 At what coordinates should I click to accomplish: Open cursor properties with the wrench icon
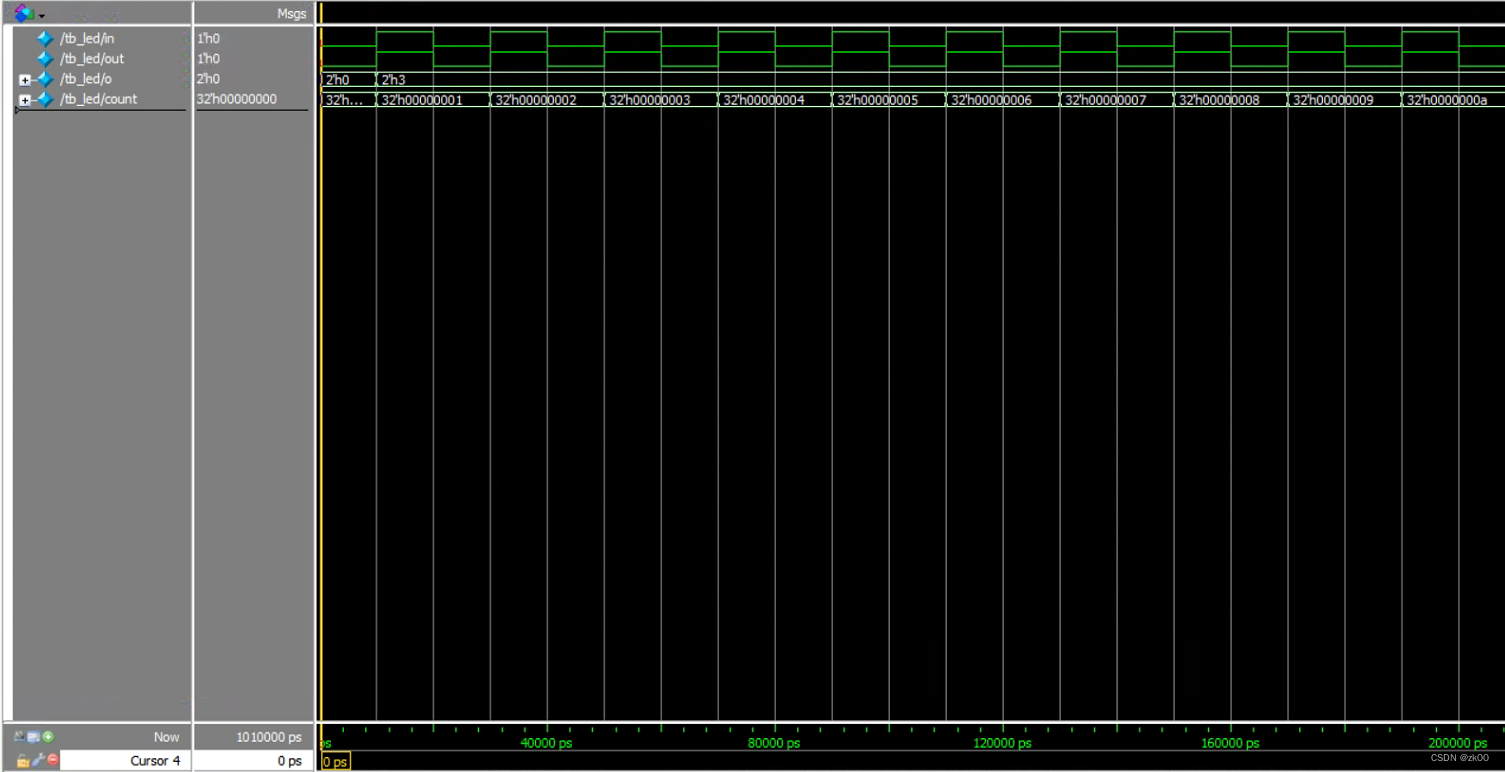38,761
